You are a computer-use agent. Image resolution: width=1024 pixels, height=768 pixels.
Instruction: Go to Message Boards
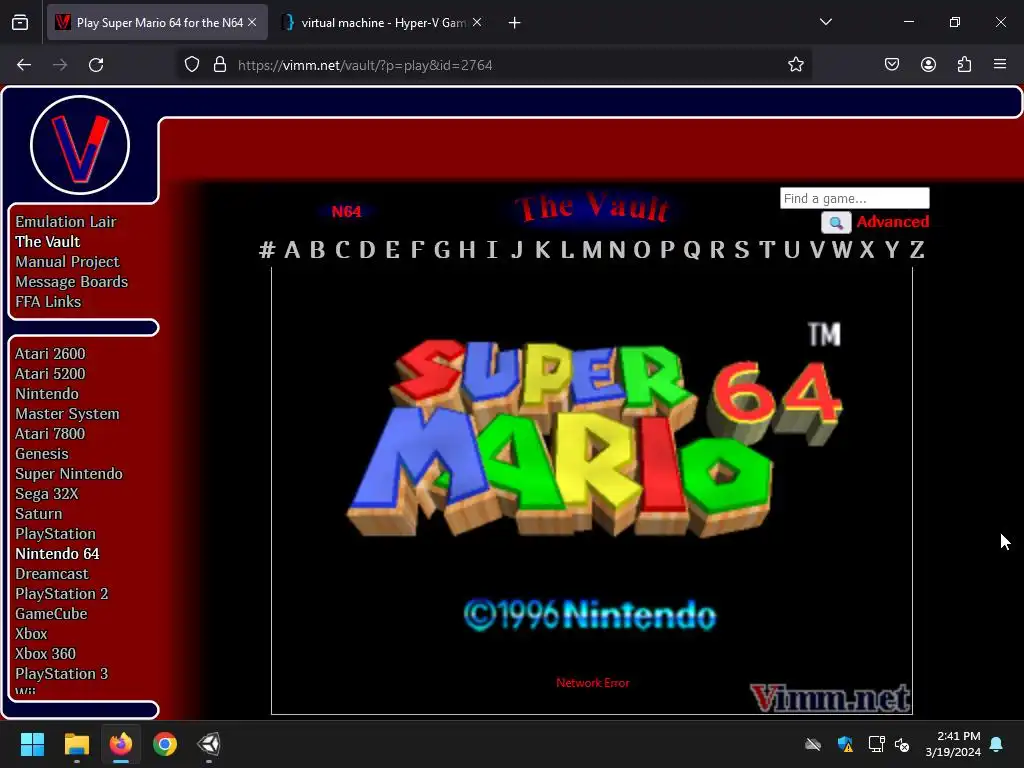(71, 281)
